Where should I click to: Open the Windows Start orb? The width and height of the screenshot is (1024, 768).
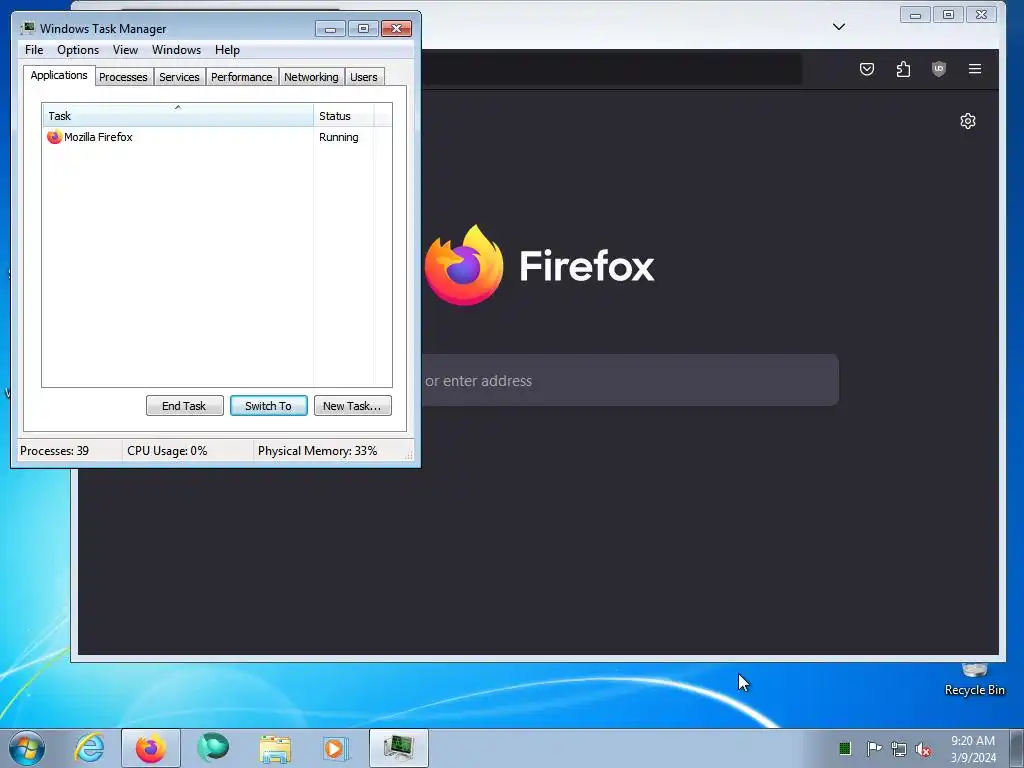[27, 748]
